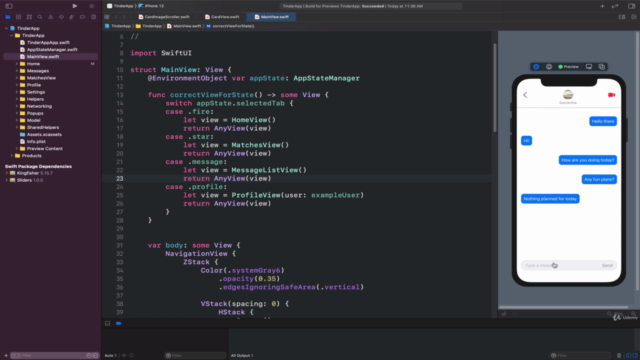The image size is (640, 360).
Task: Tap the Send button in preview
Action: tap(607, 265)
